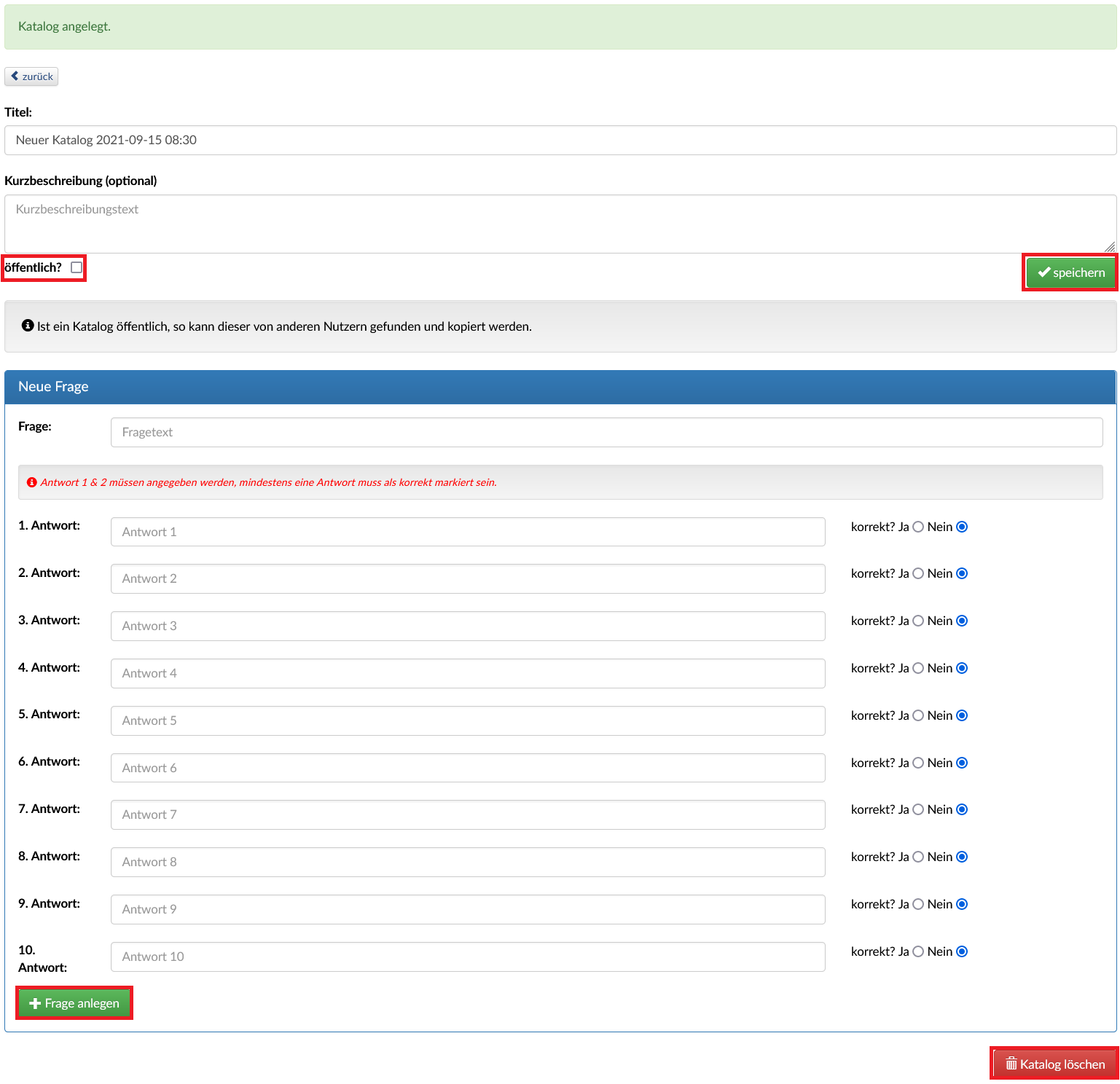Mark answer 5 as correct with Ja
Image resolution: width=1120 pixels, height=1084 pixels.
coord(918,715)
